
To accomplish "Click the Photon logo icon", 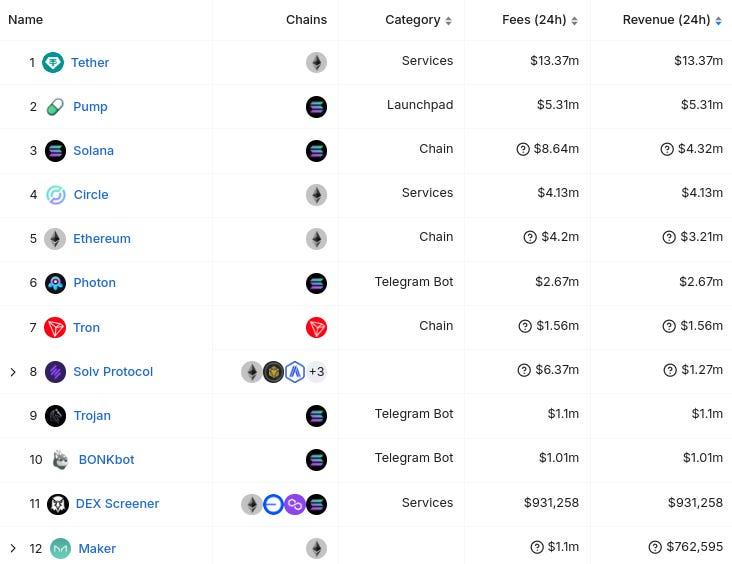I will 56,283.
